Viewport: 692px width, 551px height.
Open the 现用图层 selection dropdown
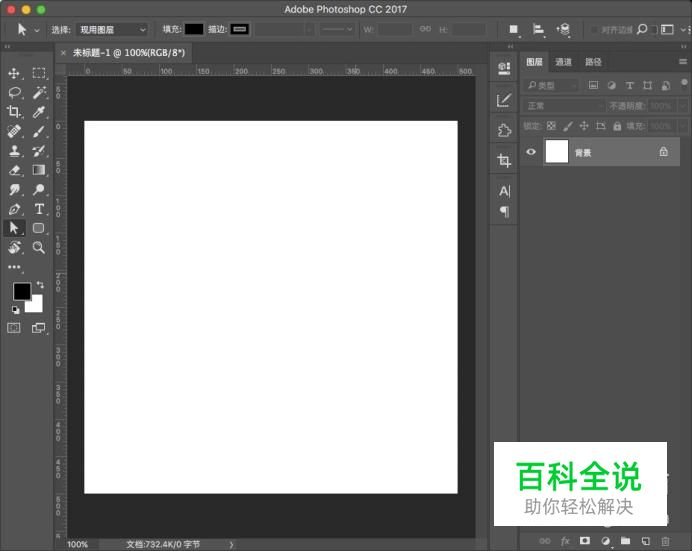point(112,30)
